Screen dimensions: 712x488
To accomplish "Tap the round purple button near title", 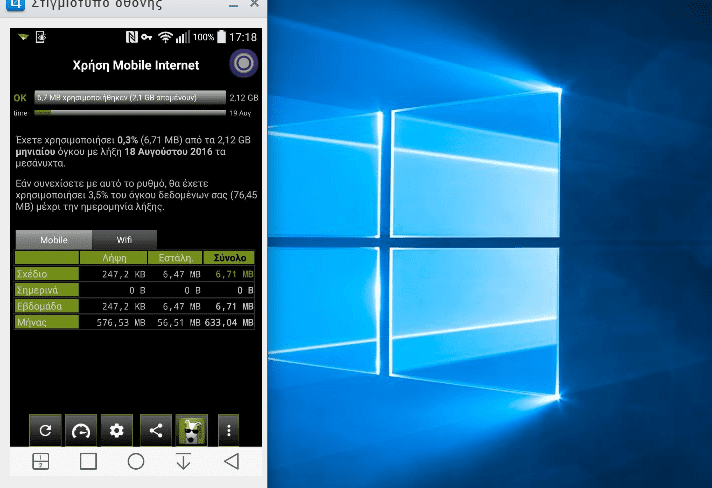I will [x=244, y=63].
